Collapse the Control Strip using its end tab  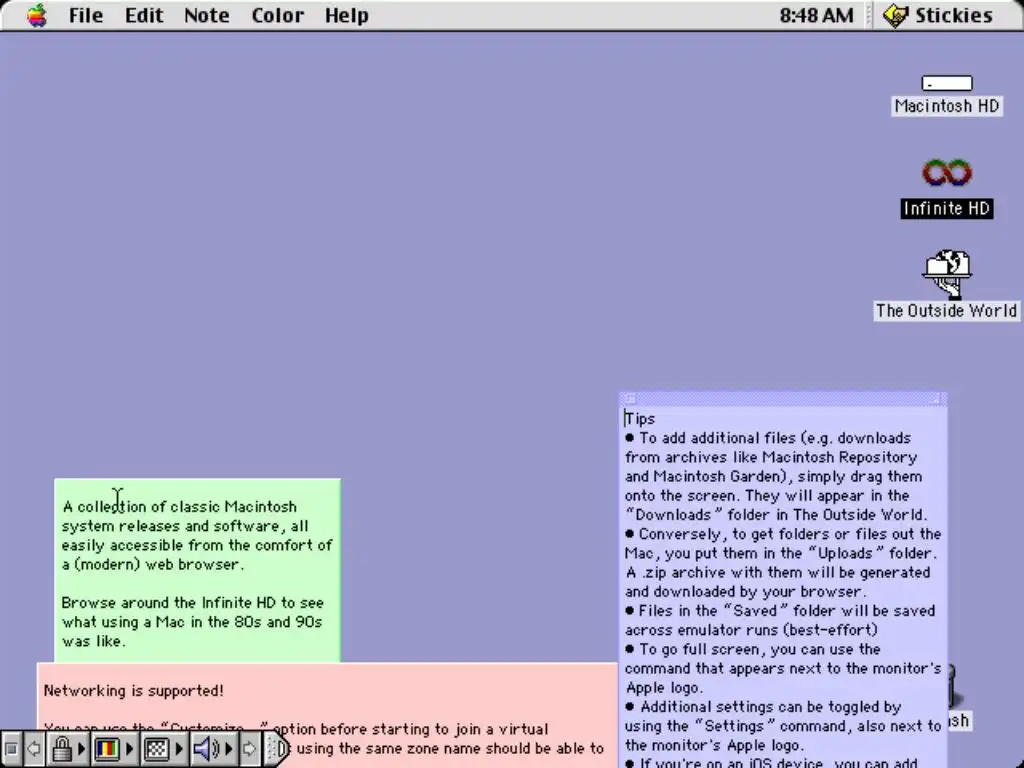[277, 748]
